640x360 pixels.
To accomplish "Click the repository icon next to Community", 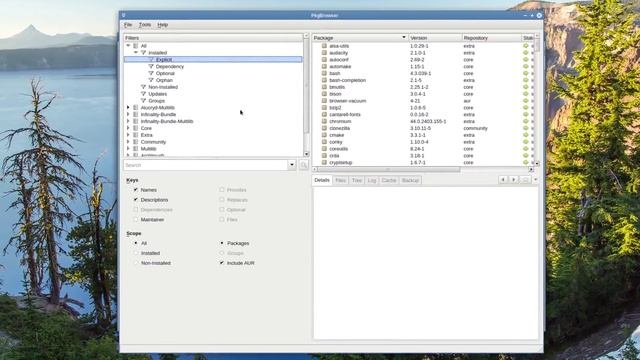I will click(x=136, y=142).
